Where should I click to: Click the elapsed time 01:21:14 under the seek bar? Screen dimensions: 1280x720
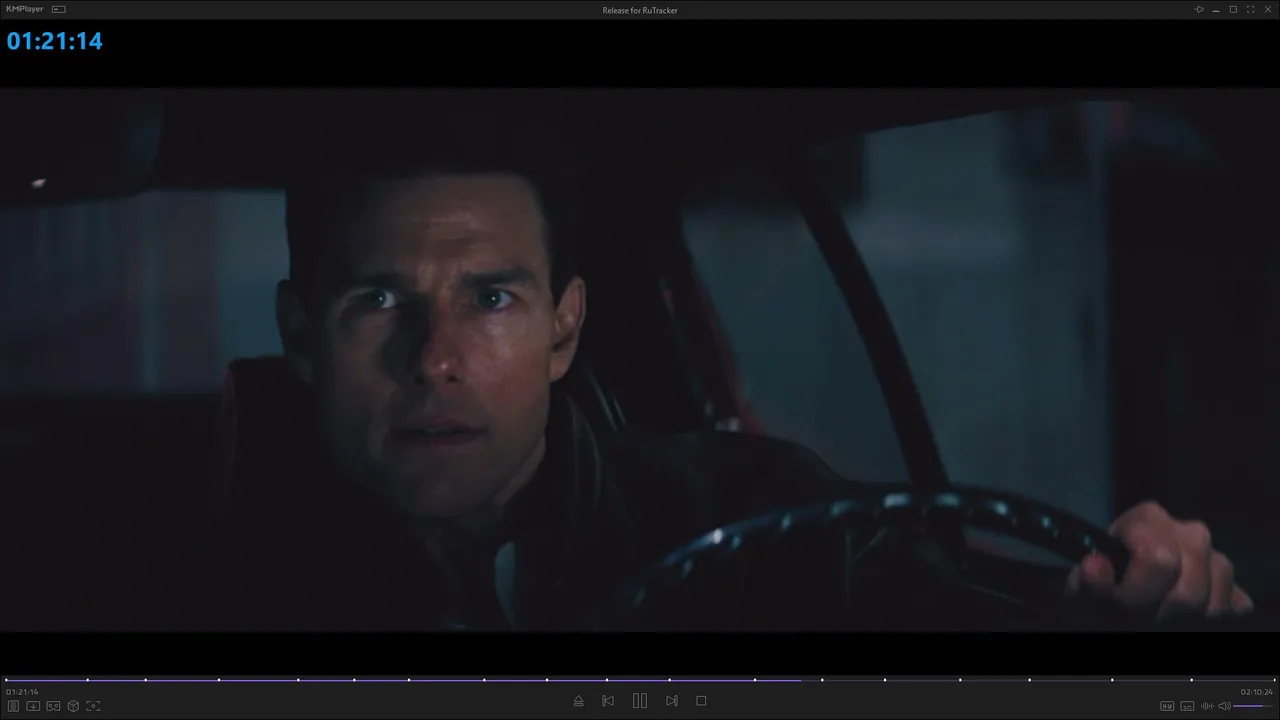(x=22, y=692)
